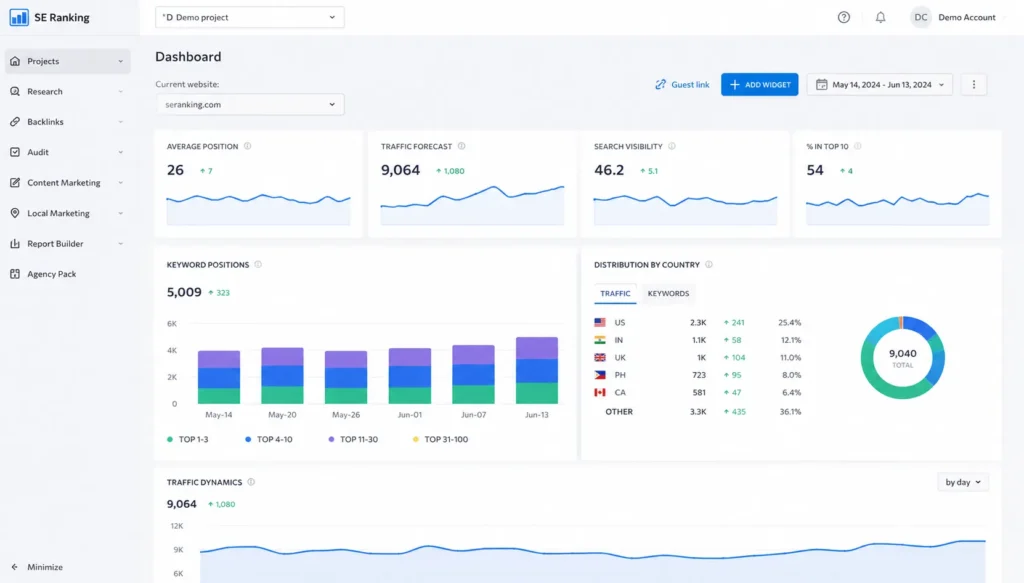This screenshot has height=583, width=1024.
Task: Open the May 14 - Jun 13 date range dropdown
Action: click(880, 85)
